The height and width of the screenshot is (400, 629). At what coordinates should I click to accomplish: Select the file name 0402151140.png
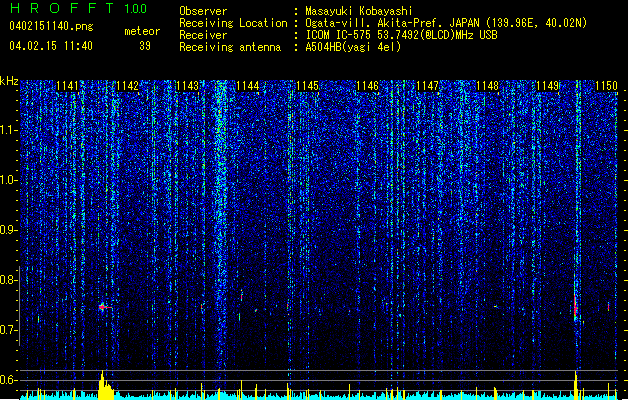51,26
